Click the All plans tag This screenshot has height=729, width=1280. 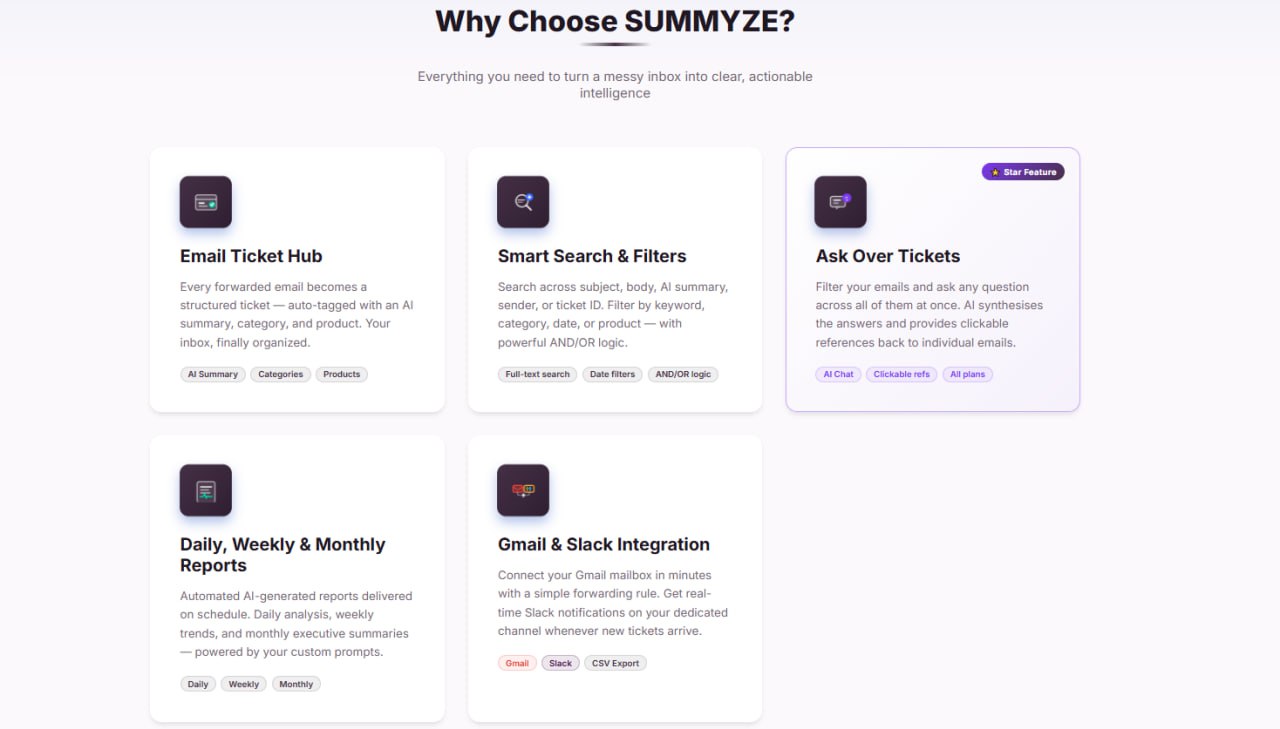click(967, 374)
